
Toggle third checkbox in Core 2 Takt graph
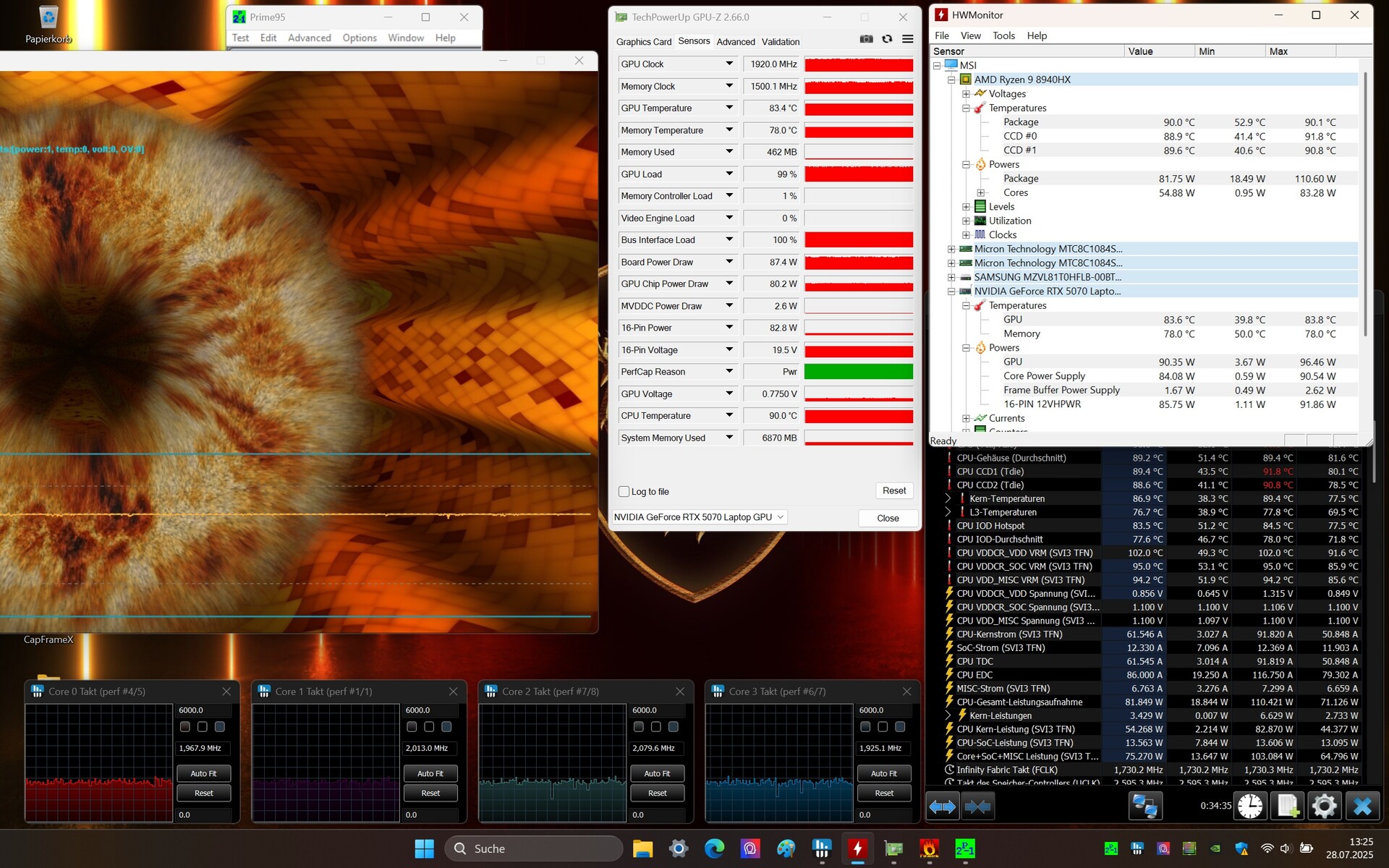674,727
